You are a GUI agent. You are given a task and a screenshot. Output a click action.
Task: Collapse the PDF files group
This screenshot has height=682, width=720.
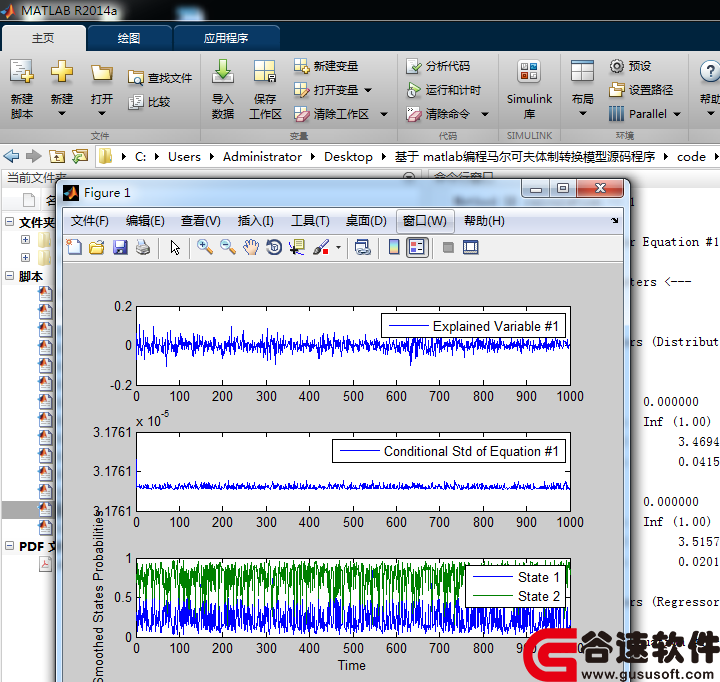click(x=10, y=546)
